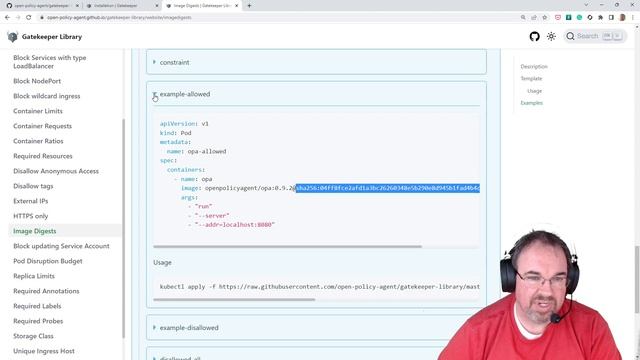Click the green circular extension icon
640x360 pixels.
(x=579, y=18)
